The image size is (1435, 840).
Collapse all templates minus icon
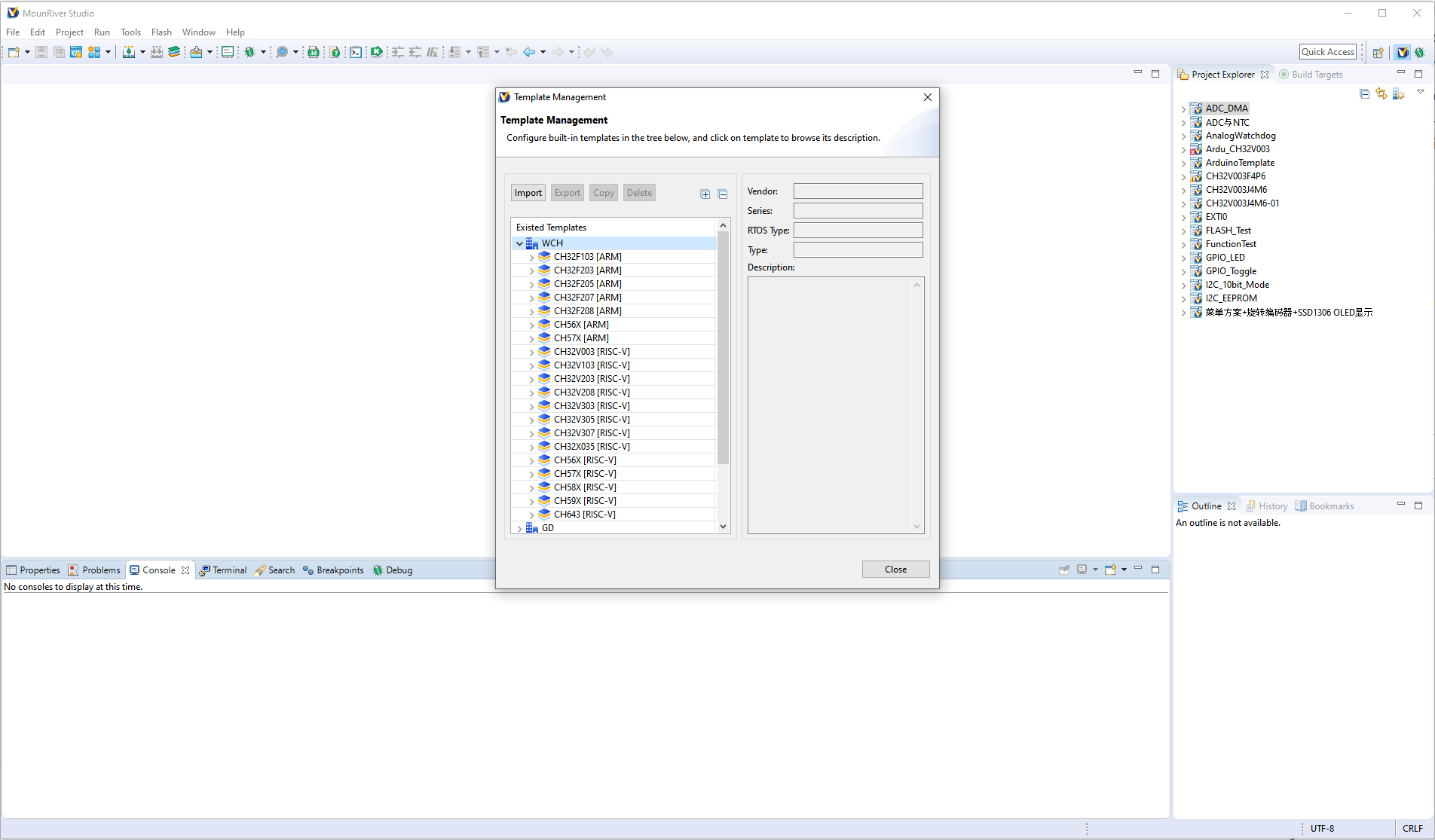723,194
